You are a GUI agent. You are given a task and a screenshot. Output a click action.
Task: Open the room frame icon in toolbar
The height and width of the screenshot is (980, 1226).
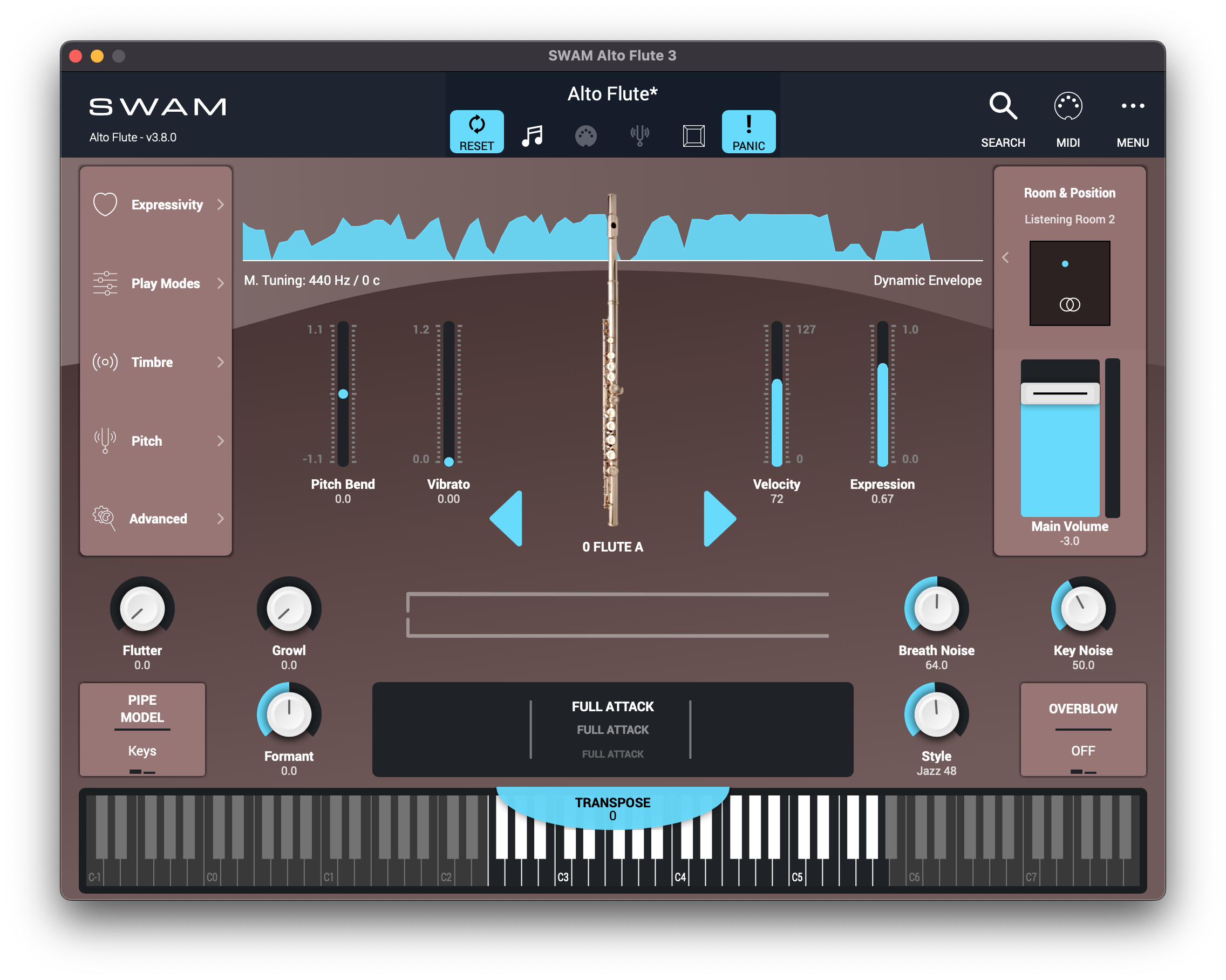click(x=693, y=136)
